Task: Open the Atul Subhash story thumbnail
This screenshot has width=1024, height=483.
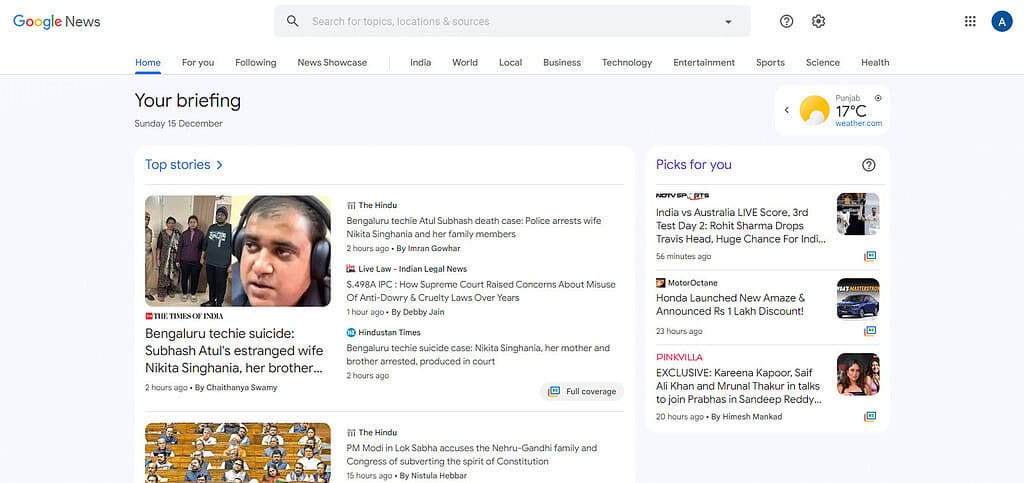Action: pos(238,251)
